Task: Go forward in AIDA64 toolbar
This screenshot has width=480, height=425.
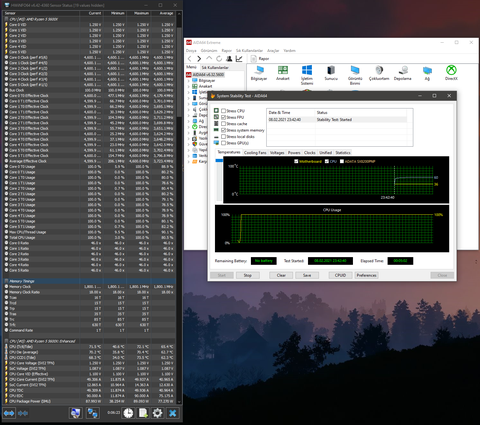Action: coord(199,59)
